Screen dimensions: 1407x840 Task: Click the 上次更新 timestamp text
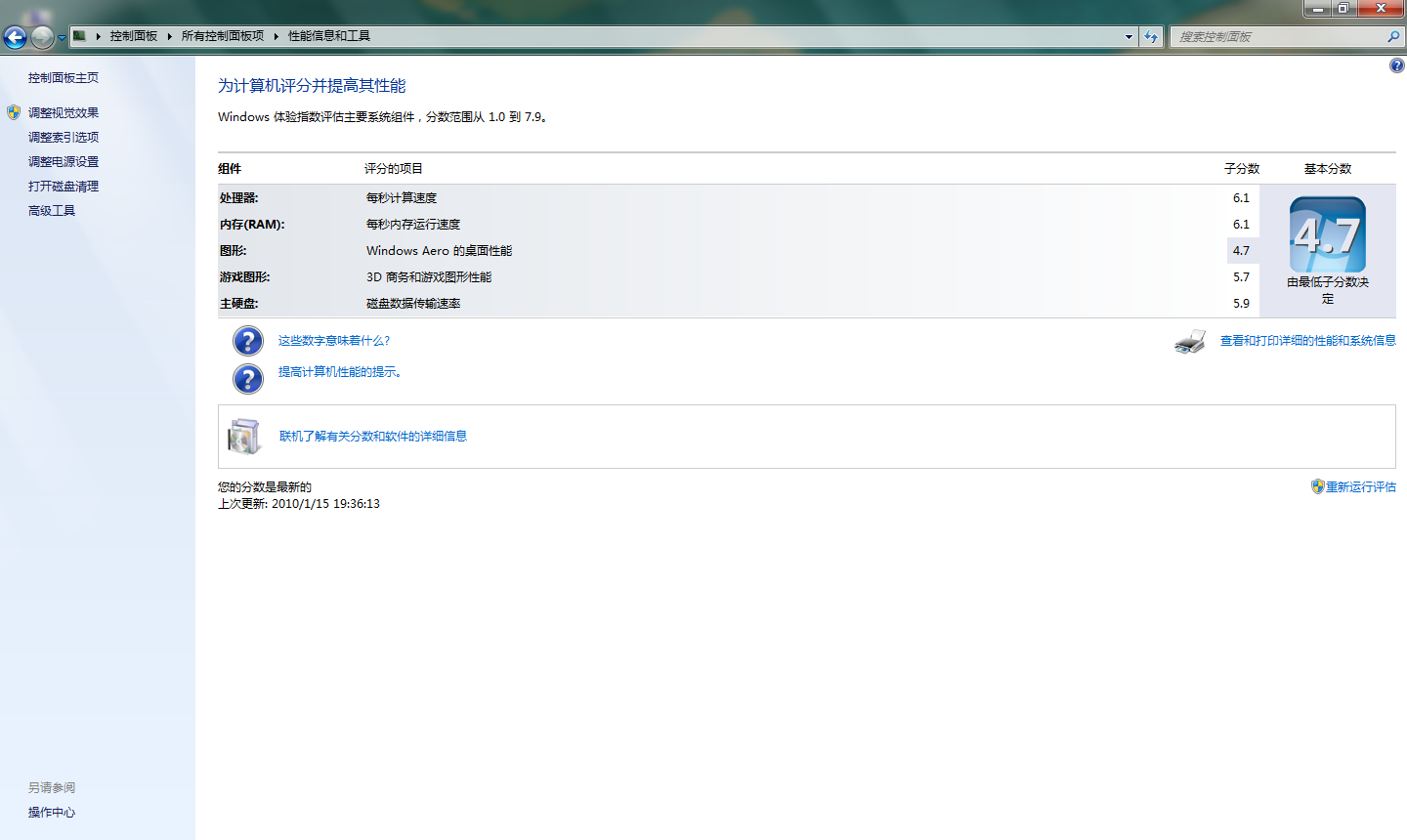[299, 504]
